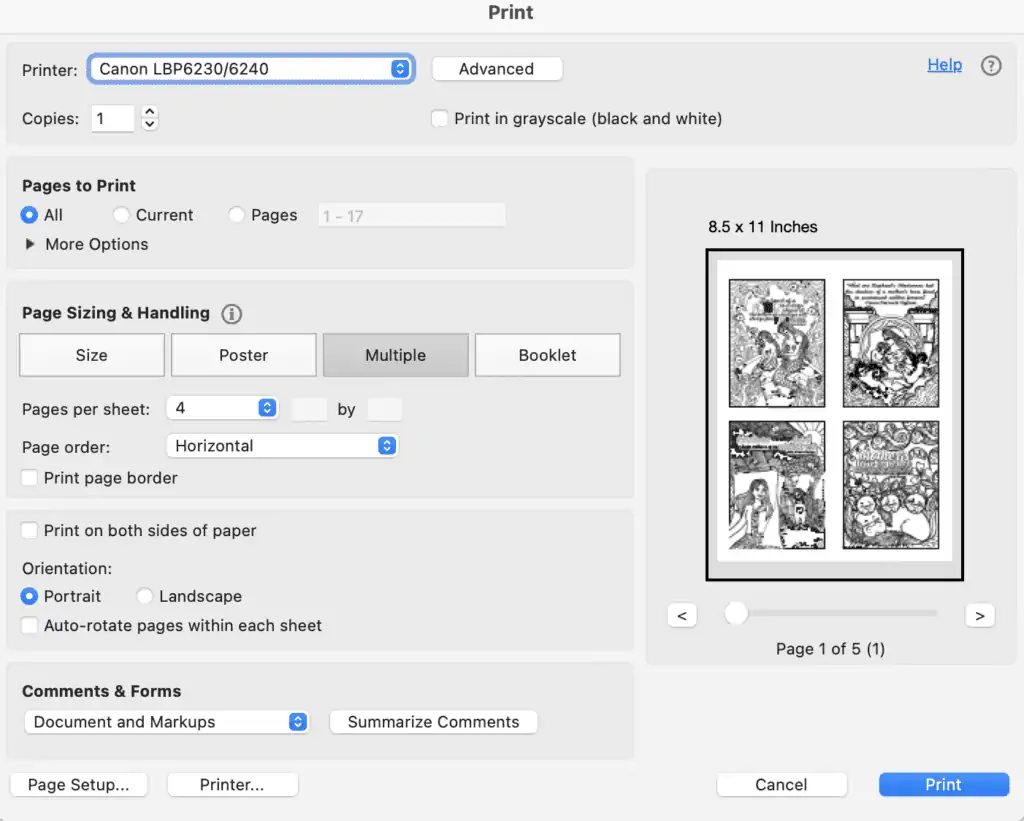
Task: Open Pages per sheet dropdown
Action: tap(222, 408)
